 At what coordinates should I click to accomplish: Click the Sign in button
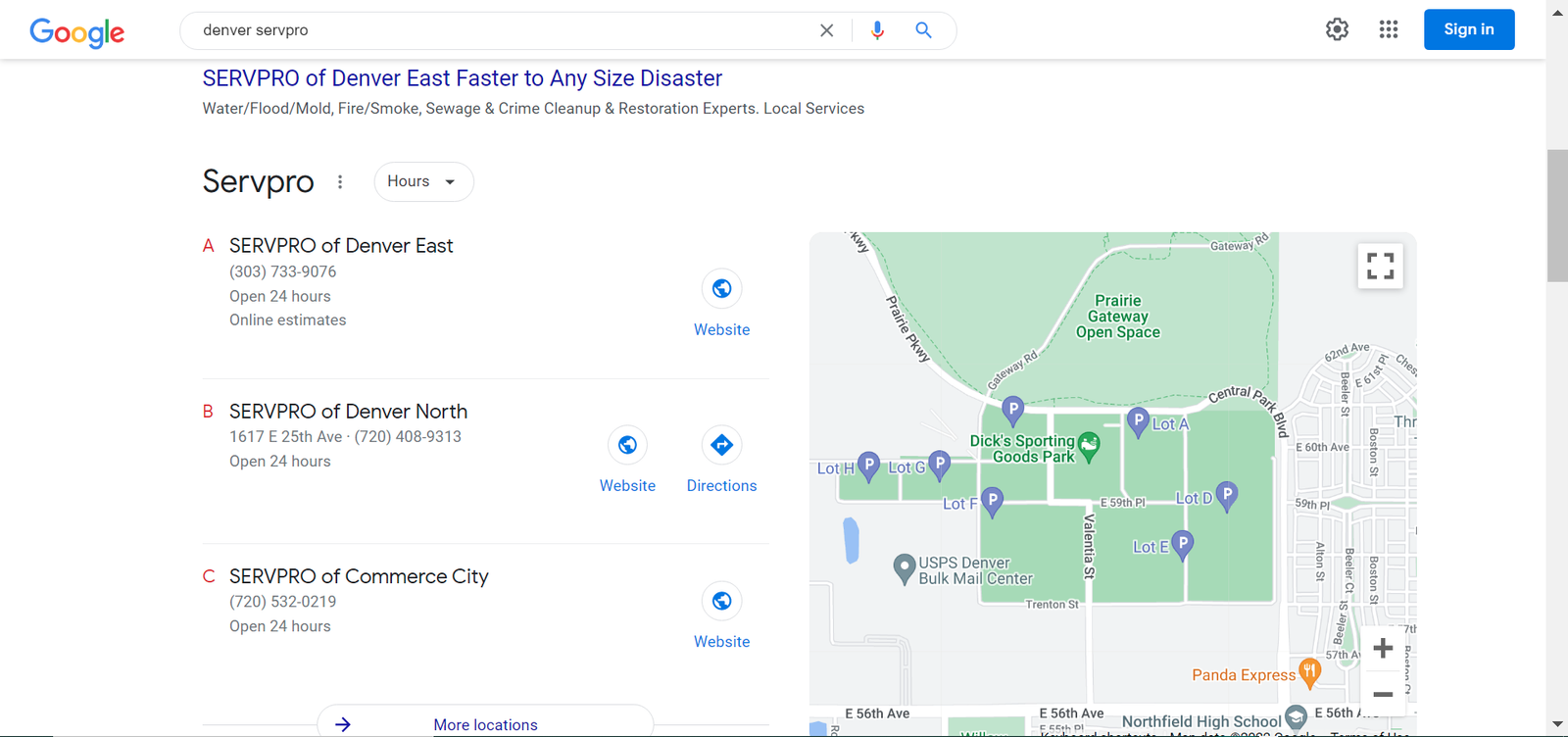(x=1469, y=29)
